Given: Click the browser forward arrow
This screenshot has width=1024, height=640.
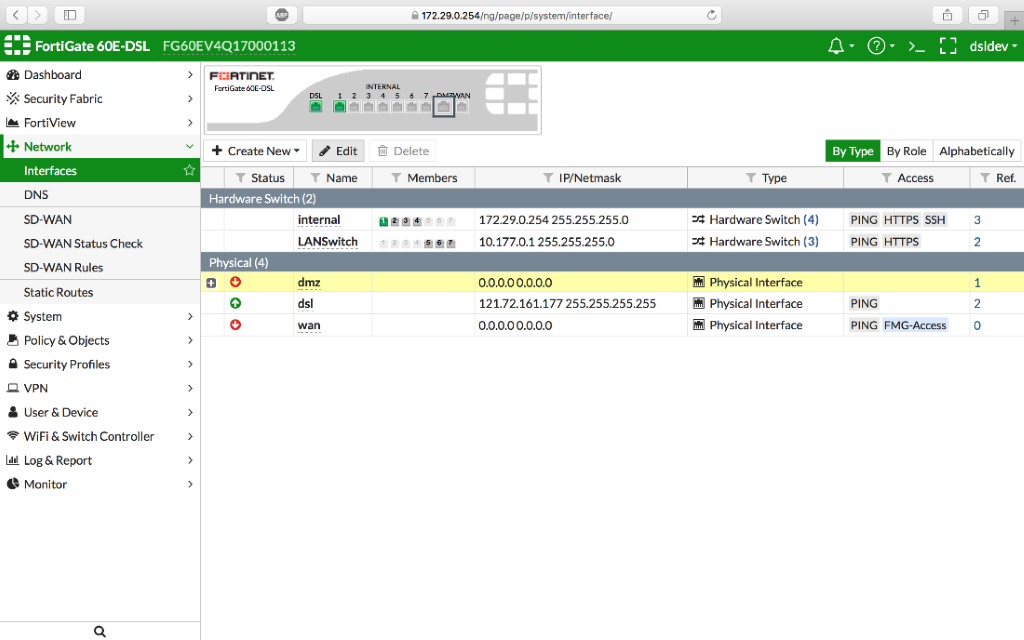Looking at the screenshot, I should point(37,14).
